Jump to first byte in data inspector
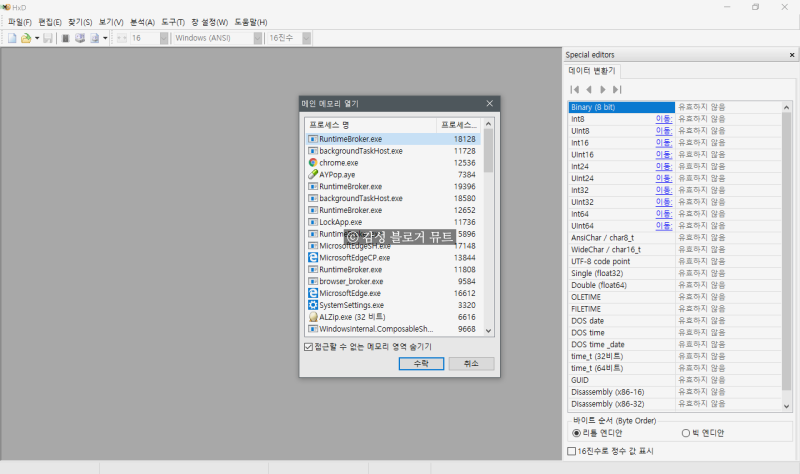 pos(574,90)
